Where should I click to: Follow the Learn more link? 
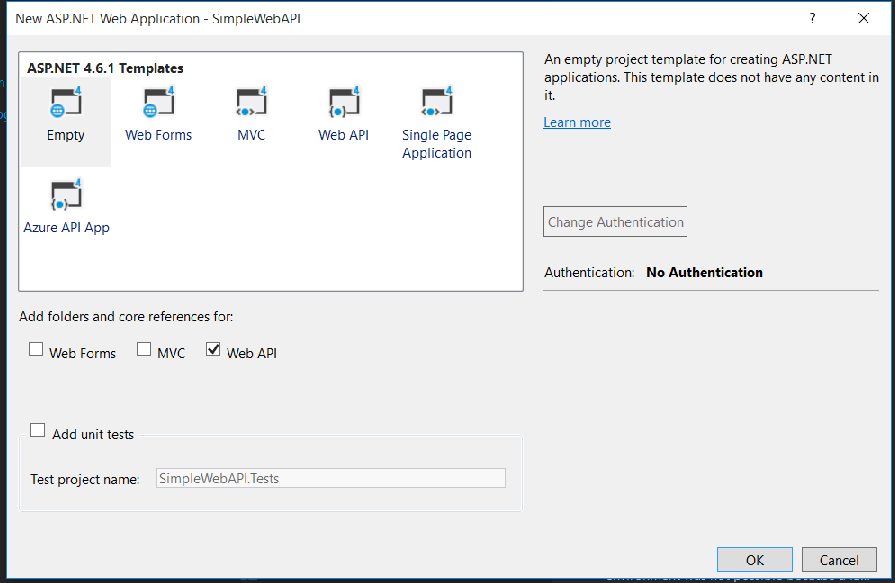tap(577, 122)
